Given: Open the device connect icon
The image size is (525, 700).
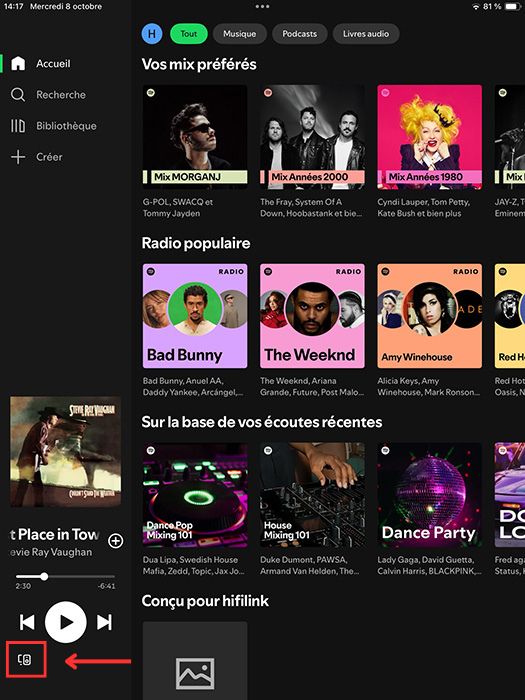Looking at the screenshot, I should [x=25, y=660].
